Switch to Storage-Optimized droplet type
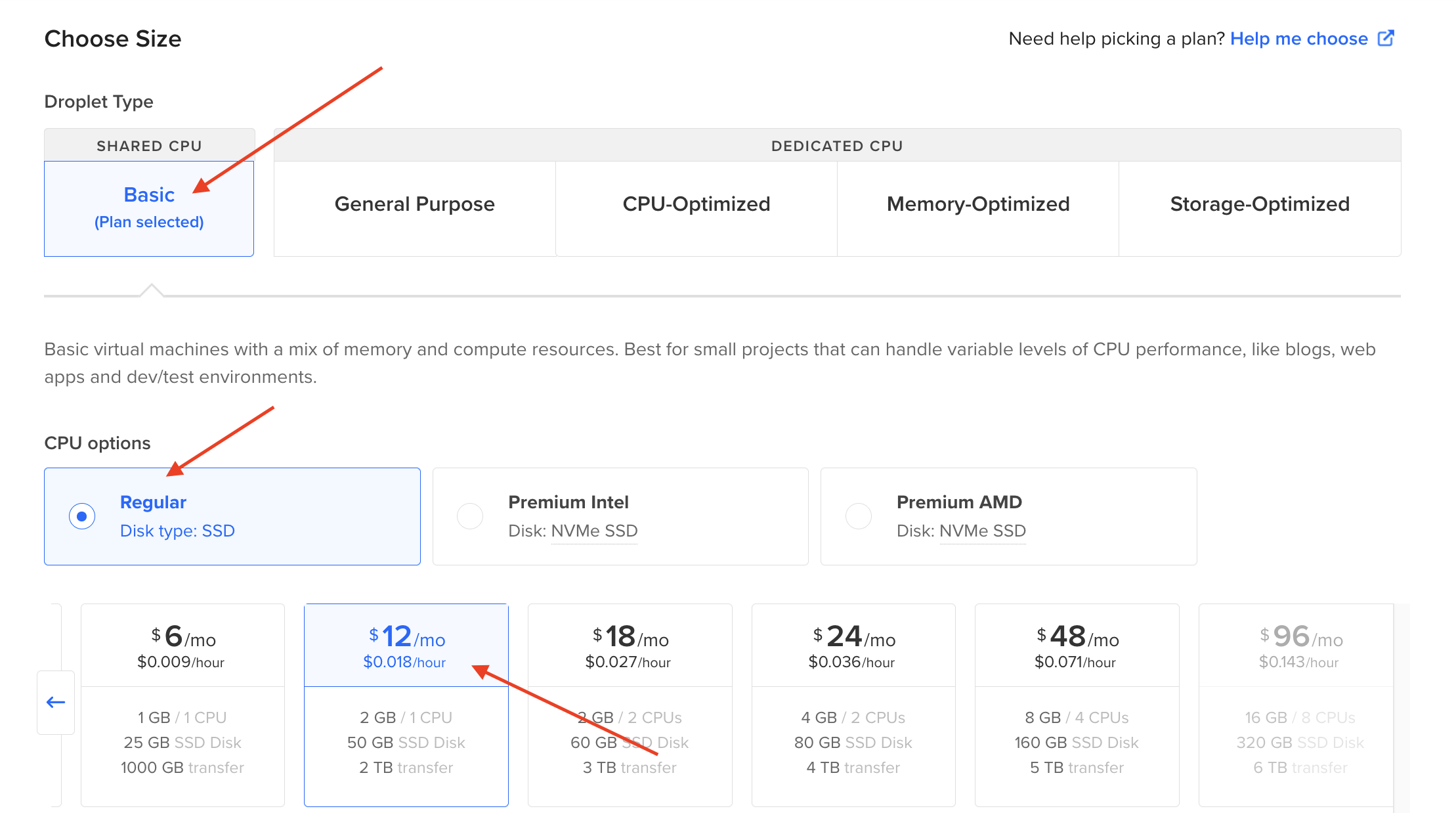 coord(1260,208)
